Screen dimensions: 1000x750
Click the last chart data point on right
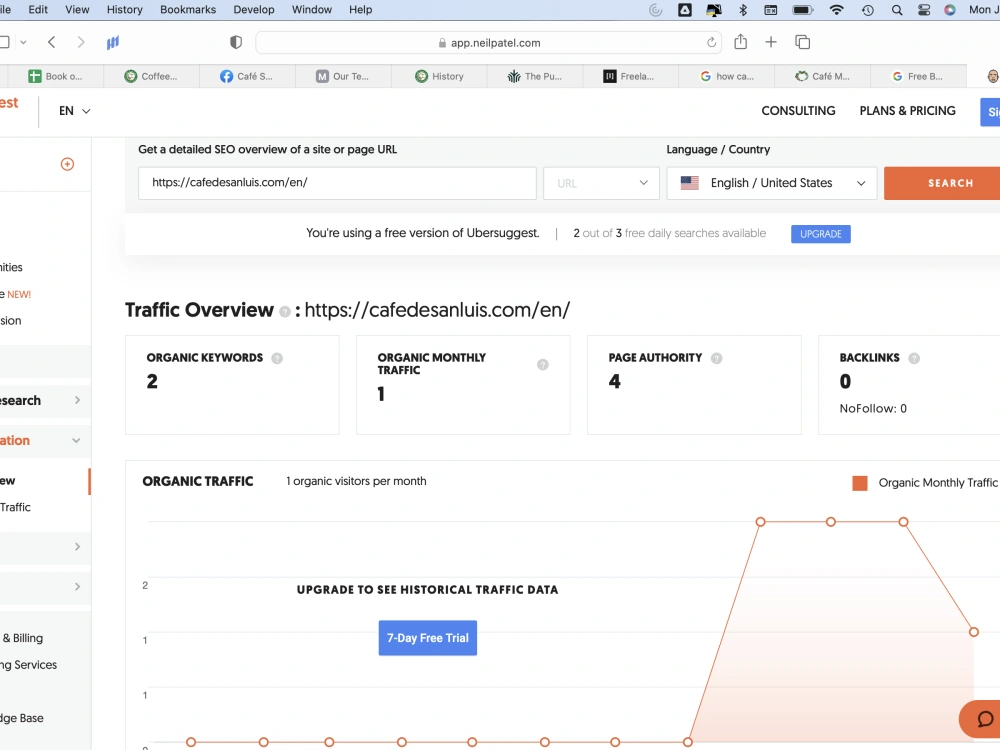point(973,632)
